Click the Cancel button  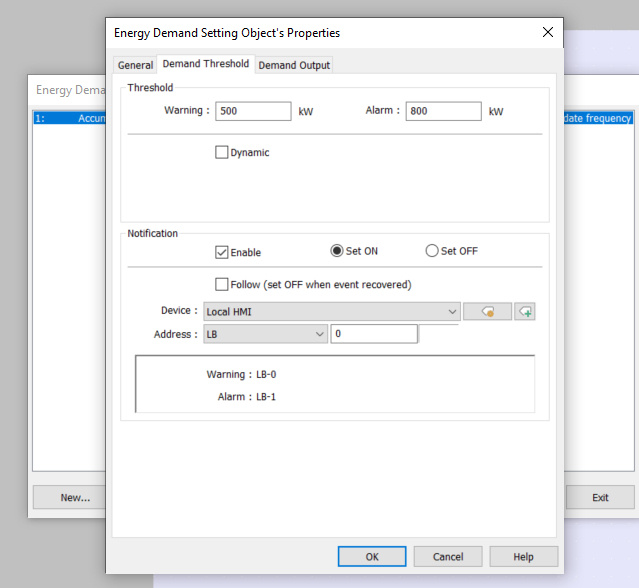(447, 557)
